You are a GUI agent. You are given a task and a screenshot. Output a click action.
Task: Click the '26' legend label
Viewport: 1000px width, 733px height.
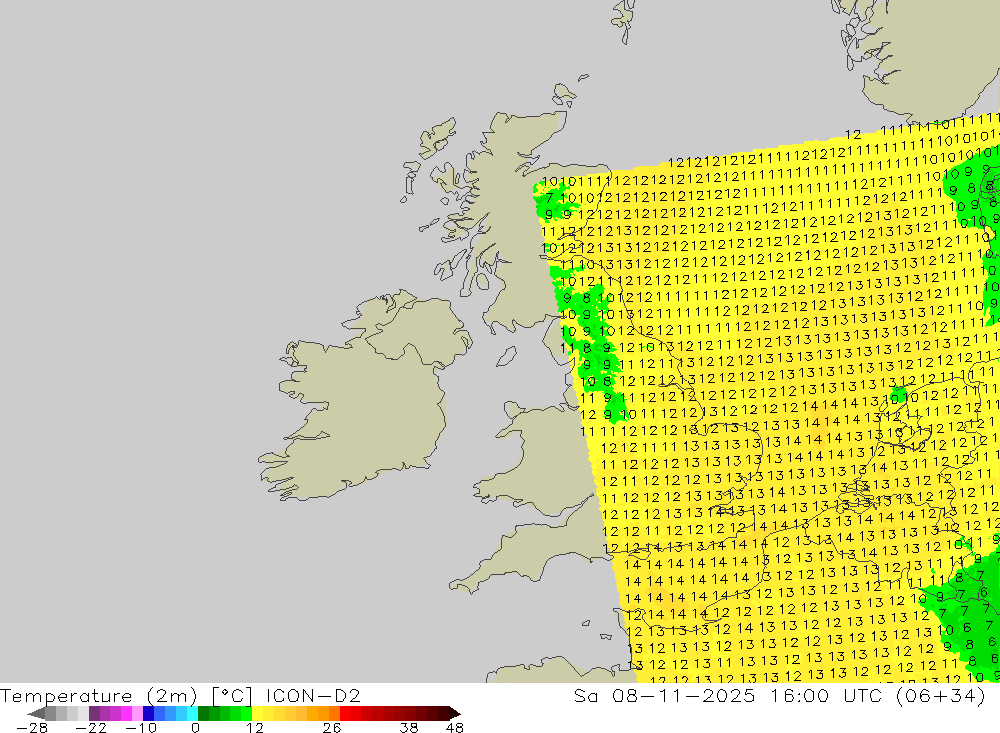click(x=332, y=728)
